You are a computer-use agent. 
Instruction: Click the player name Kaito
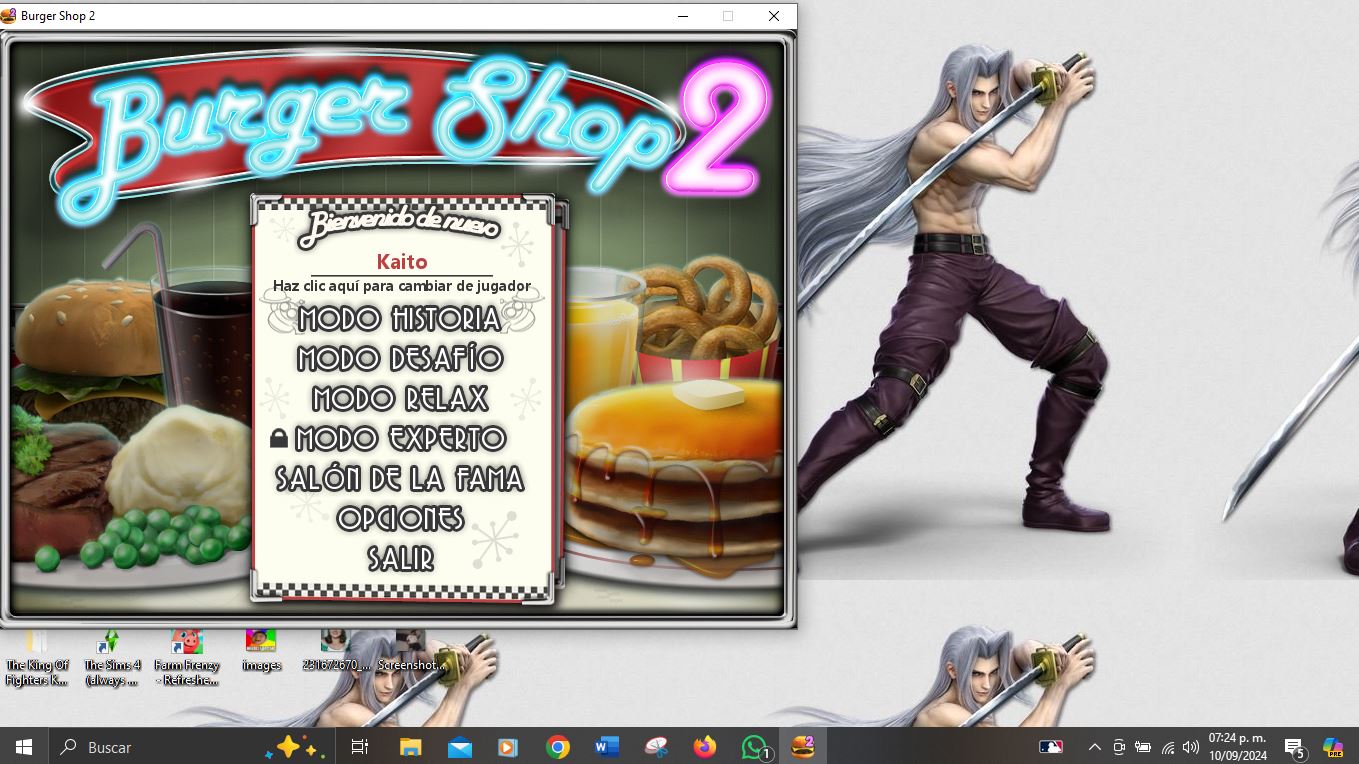point(402,262)
